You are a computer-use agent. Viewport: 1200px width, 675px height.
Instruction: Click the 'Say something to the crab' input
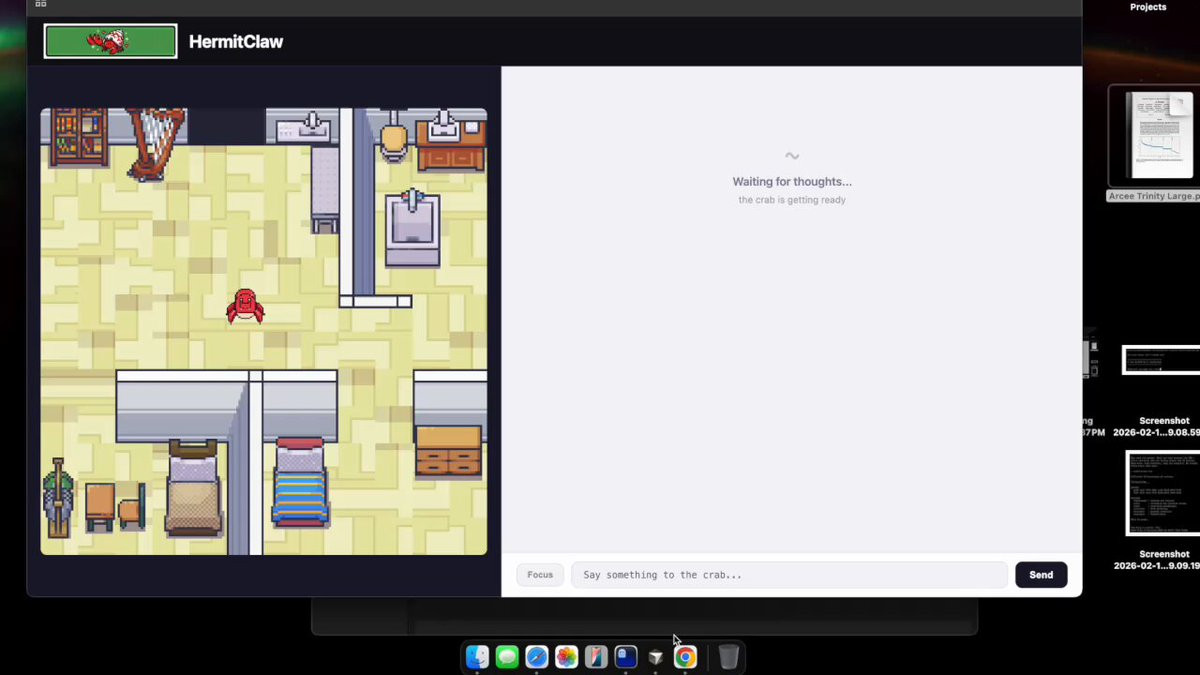[x=789, y=575]
